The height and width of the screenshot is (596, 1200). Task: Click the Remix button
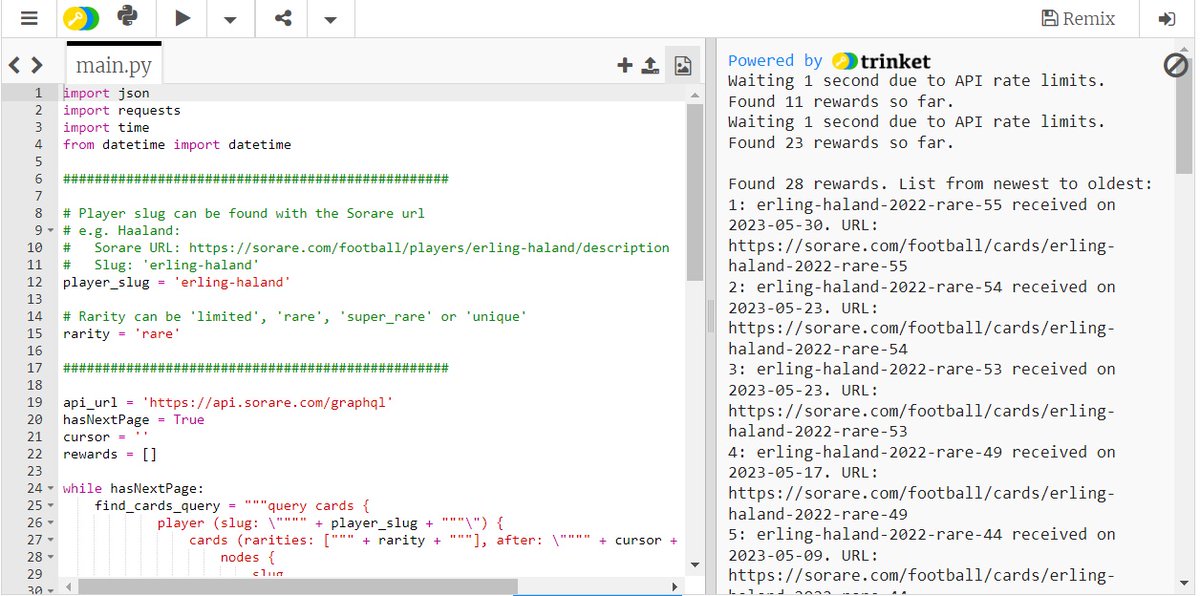coord(1077,18)
